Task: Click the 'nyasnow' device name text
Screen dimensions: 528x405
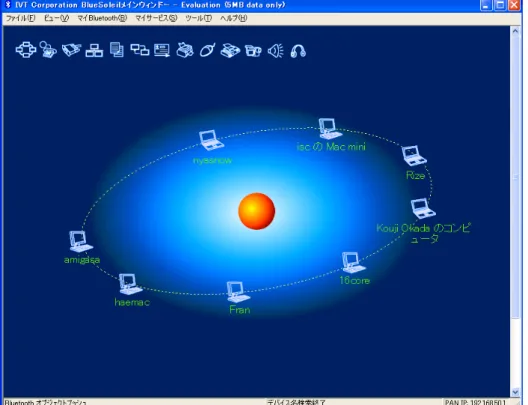Action: (212, 160)
